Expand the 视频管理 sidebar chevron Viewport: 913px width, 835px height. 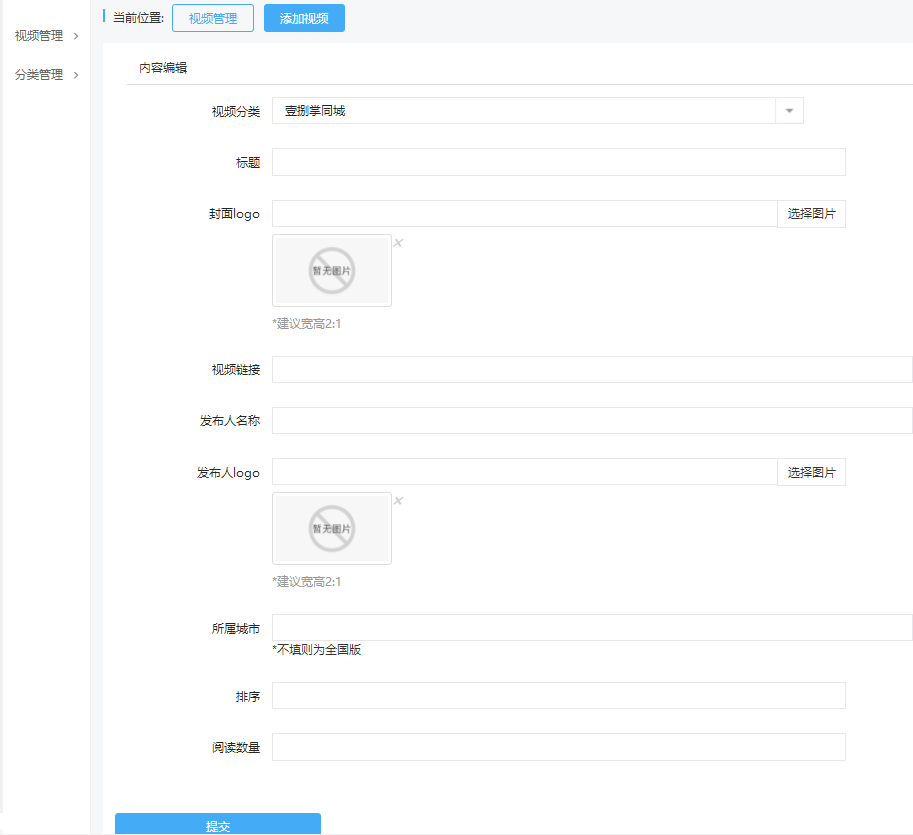click(76, 36)
